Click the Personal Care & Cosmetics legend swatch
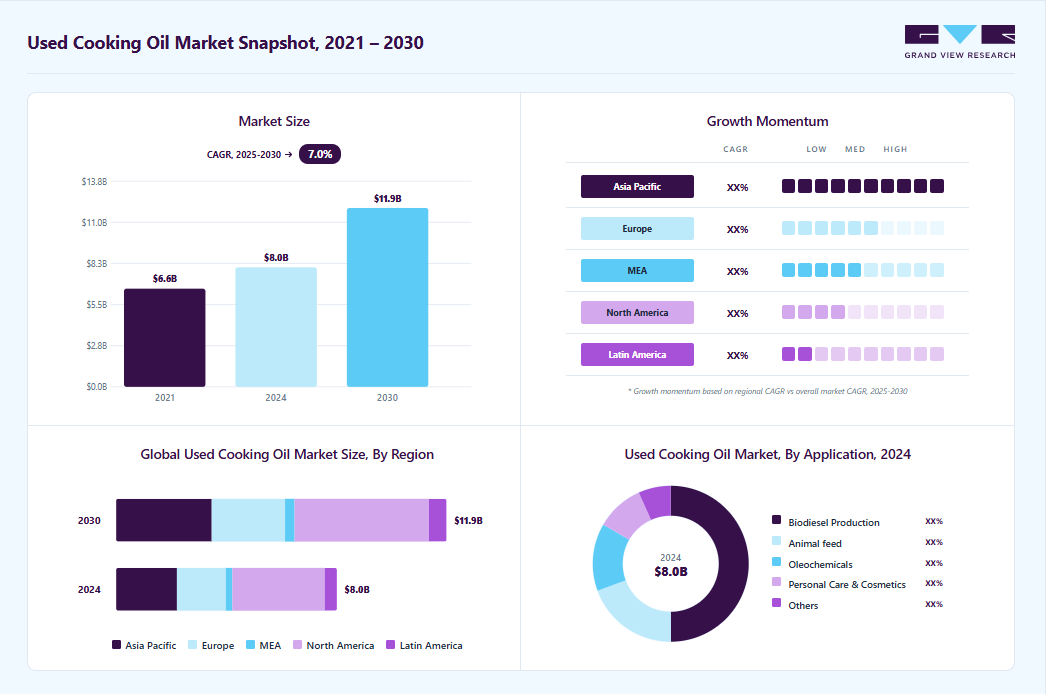The image size is (1046, 694). pyautogui.click(x=776, y=582)
